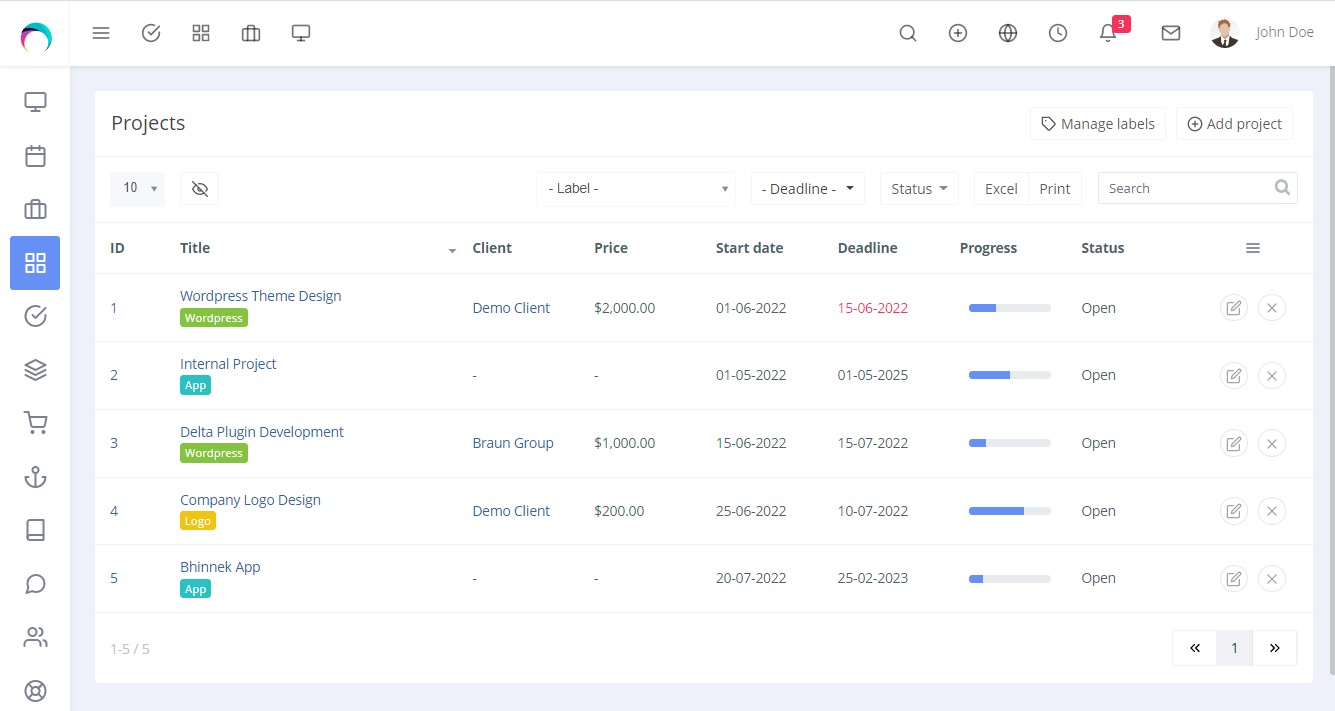
Task: Delete the Delta Plugin Development project
Action: click(1272, 443)
